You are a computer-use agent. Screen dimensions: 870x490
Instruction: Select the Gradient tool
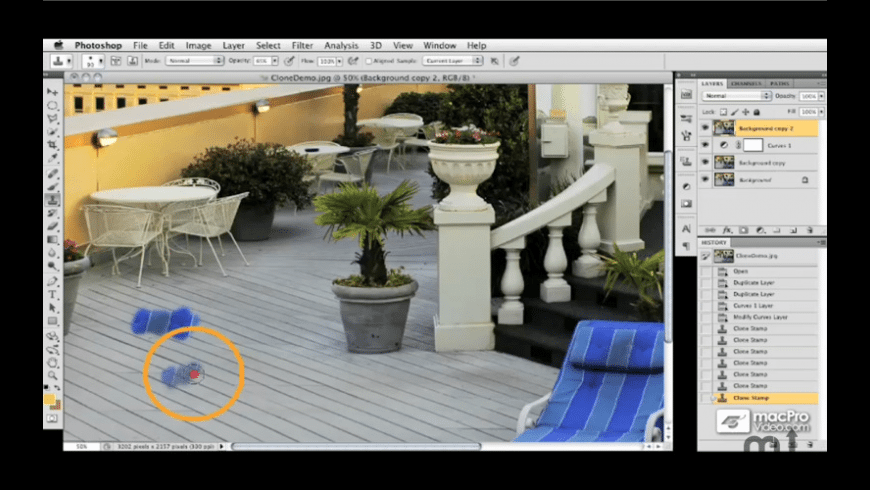[53, 240]
